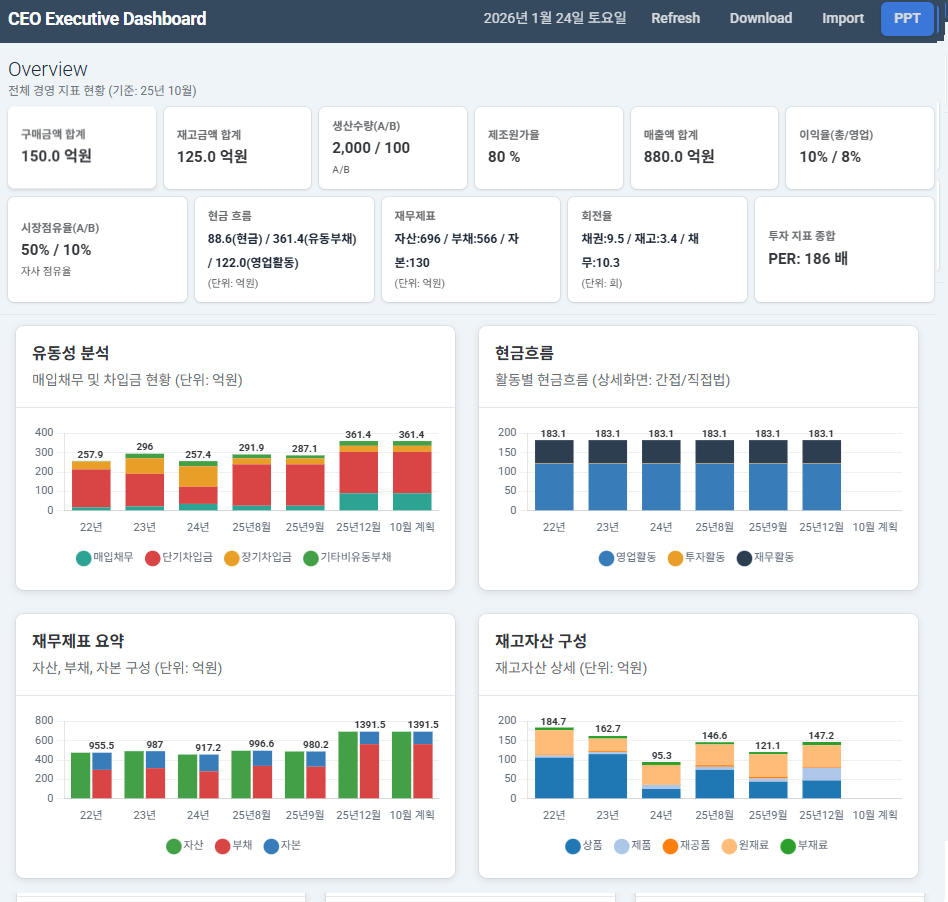
Task: Click the 재무제표 KPI card
Action: pos(470,249)
